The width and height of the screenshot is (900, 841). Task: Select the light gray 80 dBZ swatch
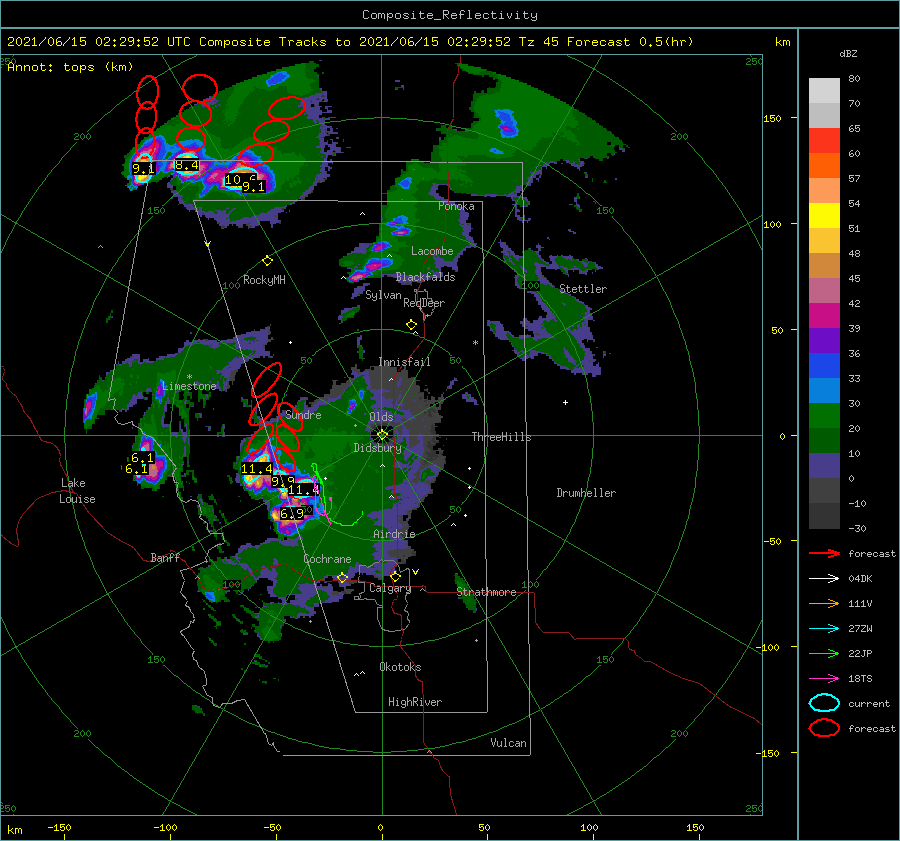(x=824, y=90)
